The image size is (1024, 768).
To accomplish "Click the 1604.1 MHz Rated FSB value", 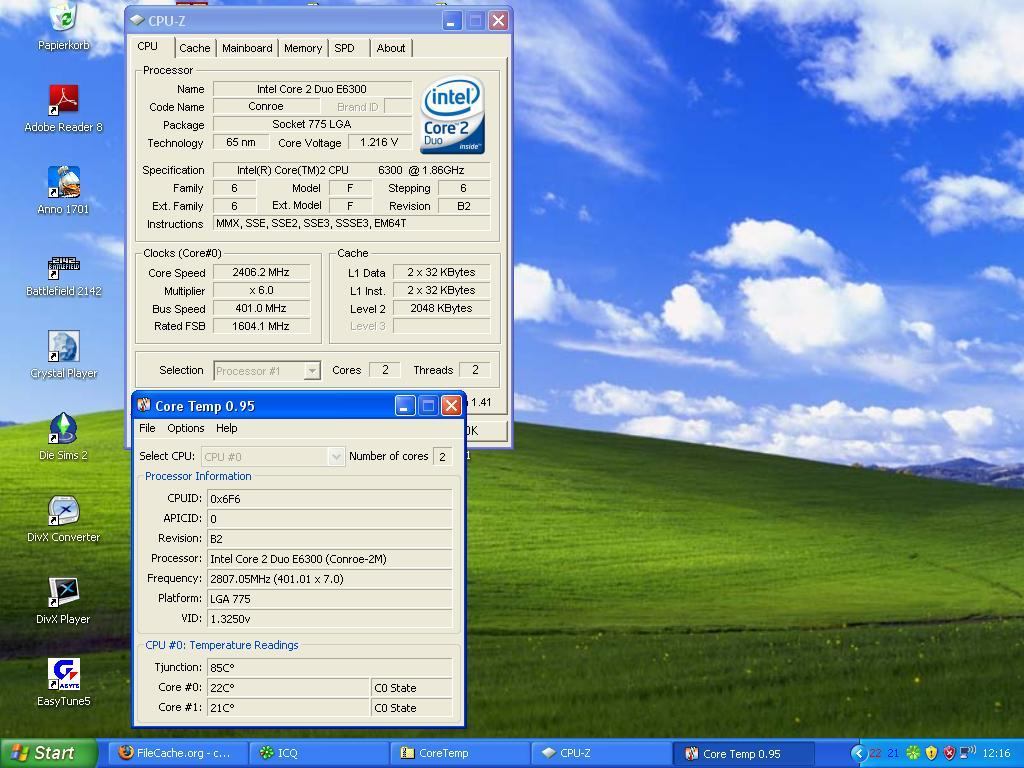I will click(261, 327).
